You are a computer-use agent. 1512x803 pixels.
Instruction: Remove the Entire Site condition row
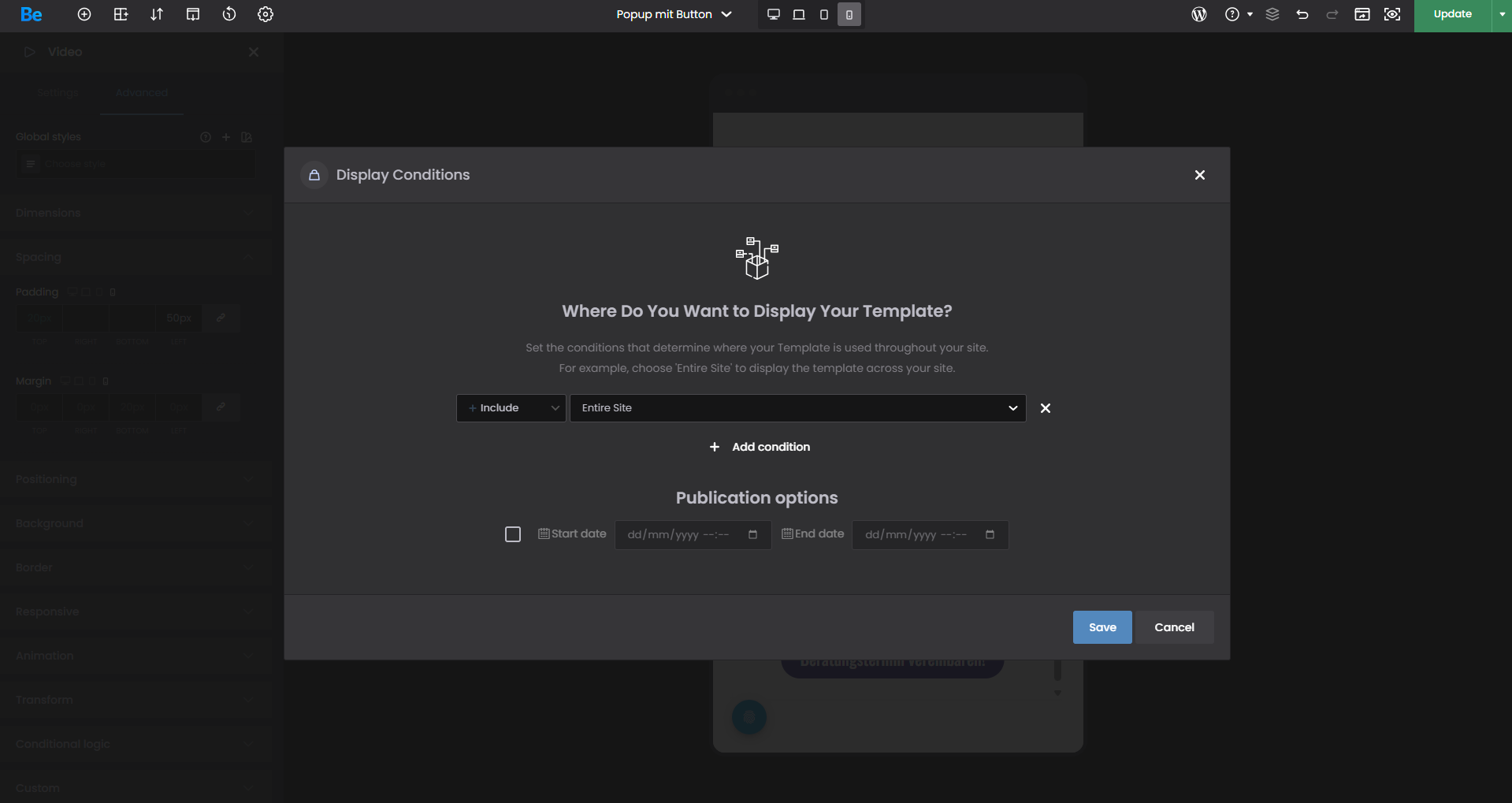coord(1046,408)
